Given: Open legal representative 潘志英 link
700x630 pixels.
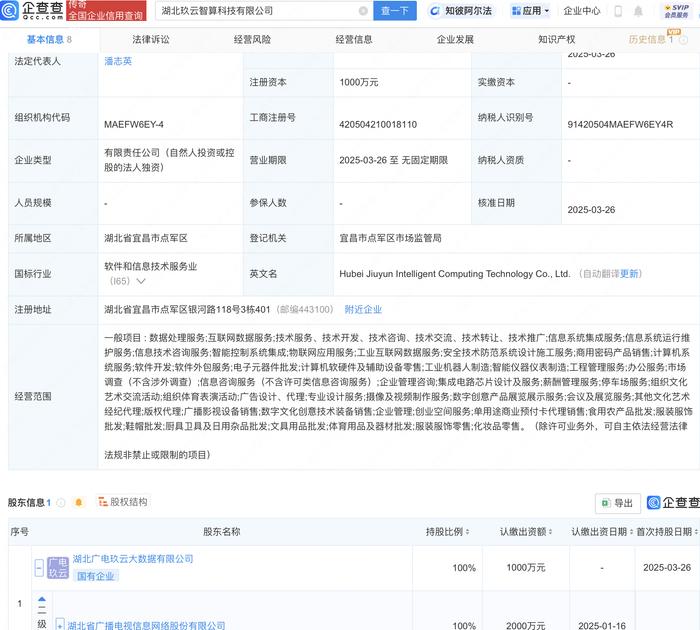Looking at the screenshot, I should tap(118, 61).
